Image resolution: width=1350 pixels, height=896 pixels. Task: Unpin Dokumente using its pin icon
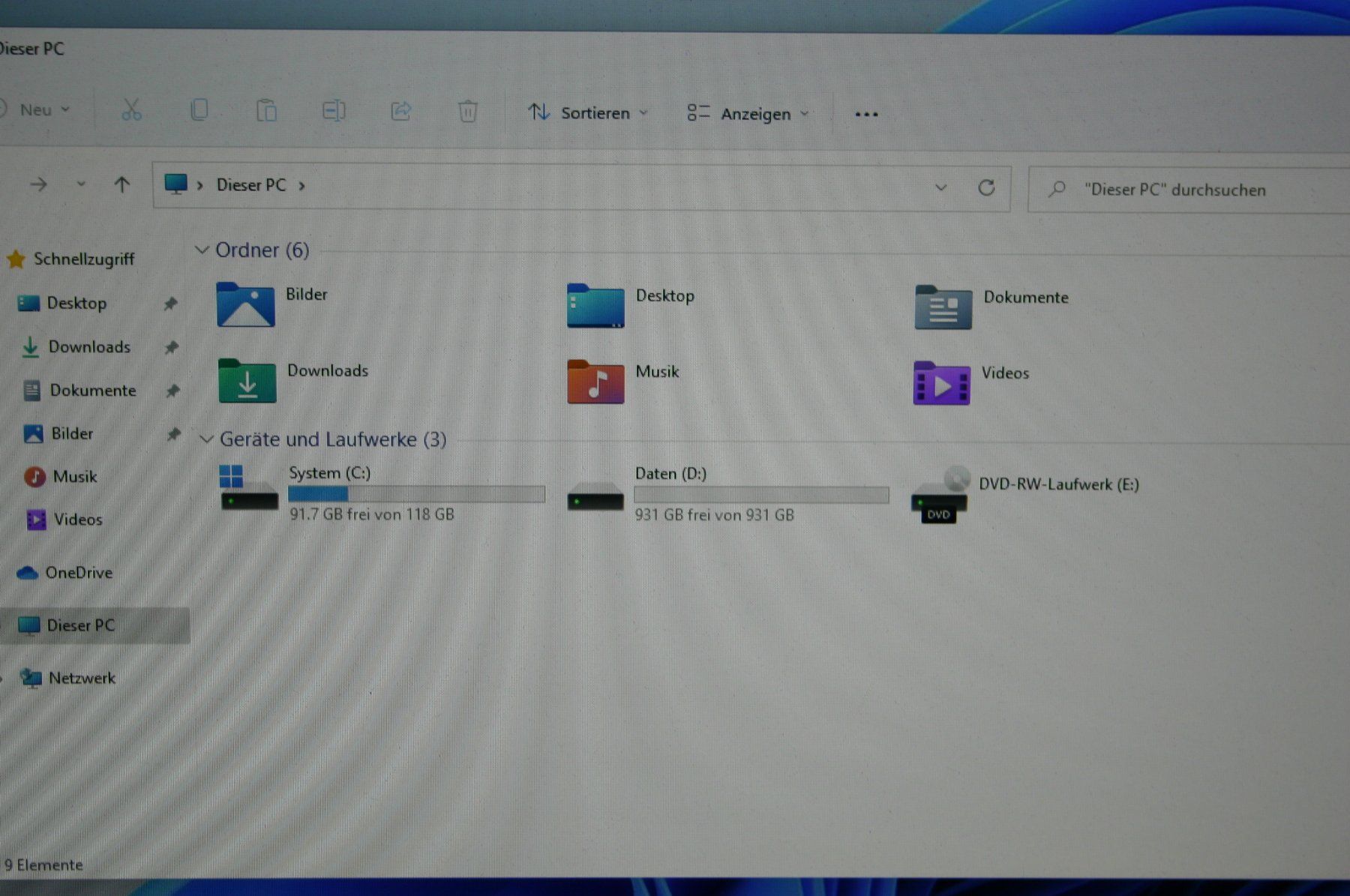[172, 391]
